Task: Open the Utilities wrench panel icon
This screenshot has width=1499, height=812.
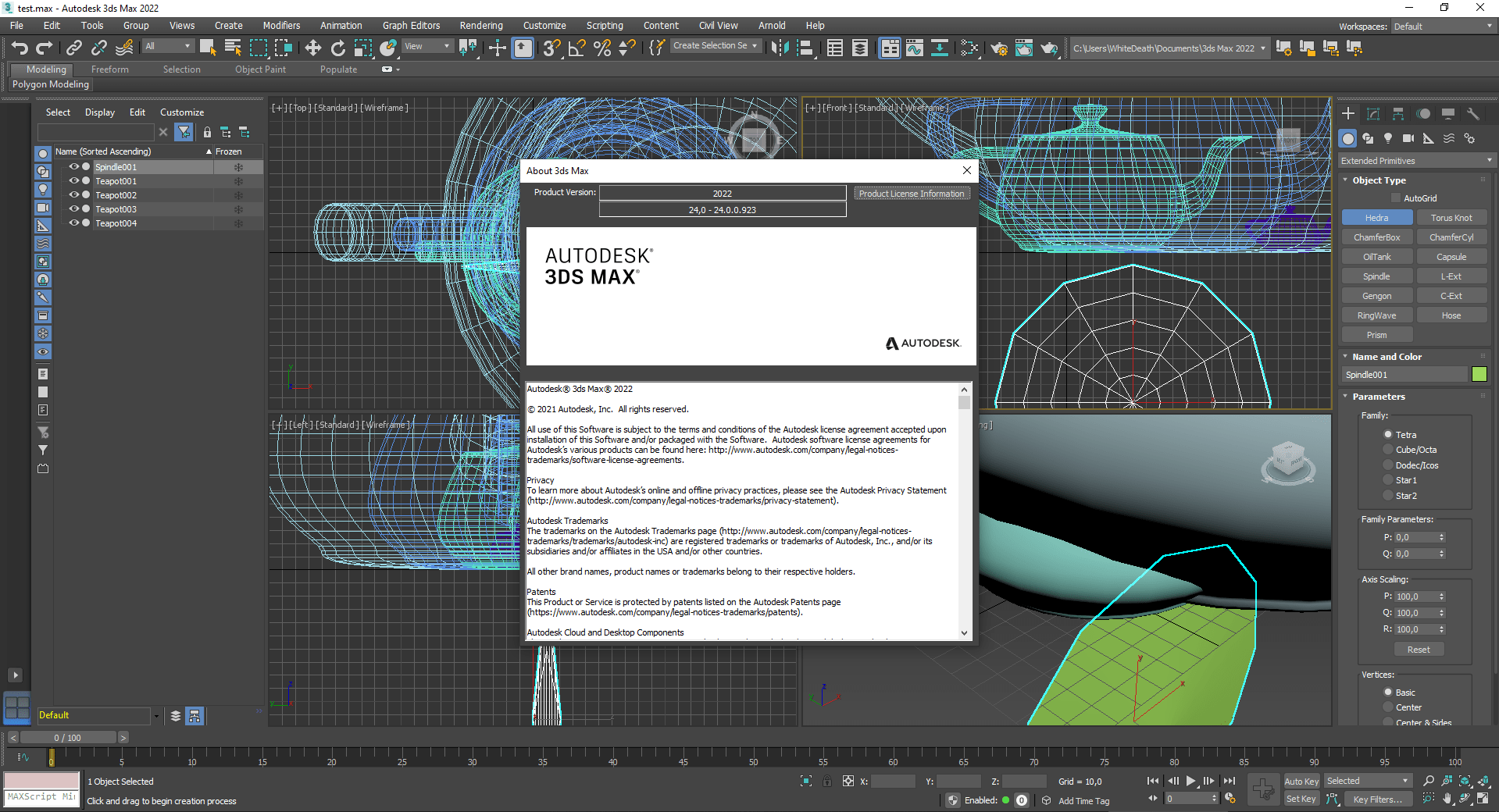Action: tap(1473, 114)
